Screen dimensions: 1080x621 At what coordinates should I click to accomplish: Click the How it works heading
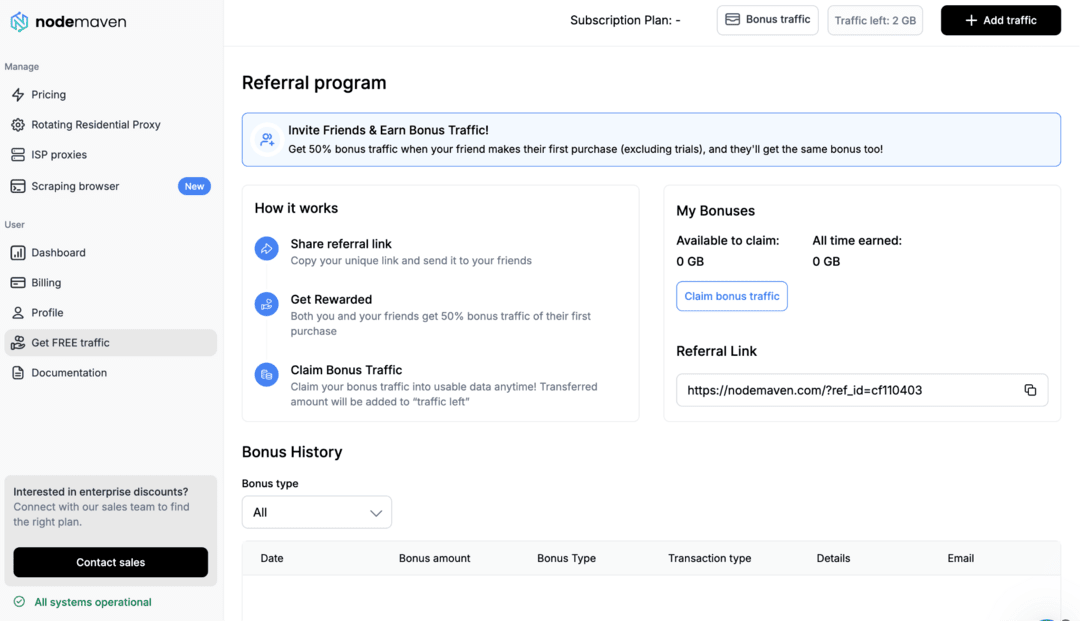[x=296, y=208]
